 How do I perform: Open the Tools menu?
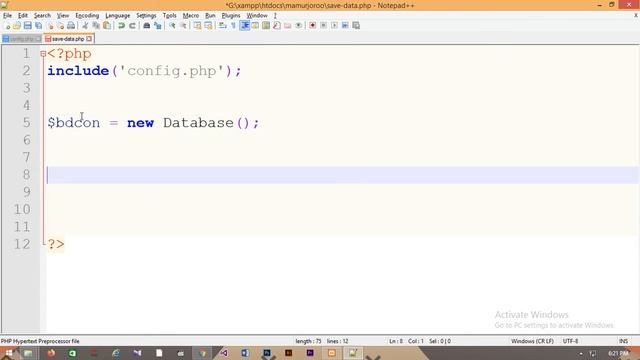(169, 16)
